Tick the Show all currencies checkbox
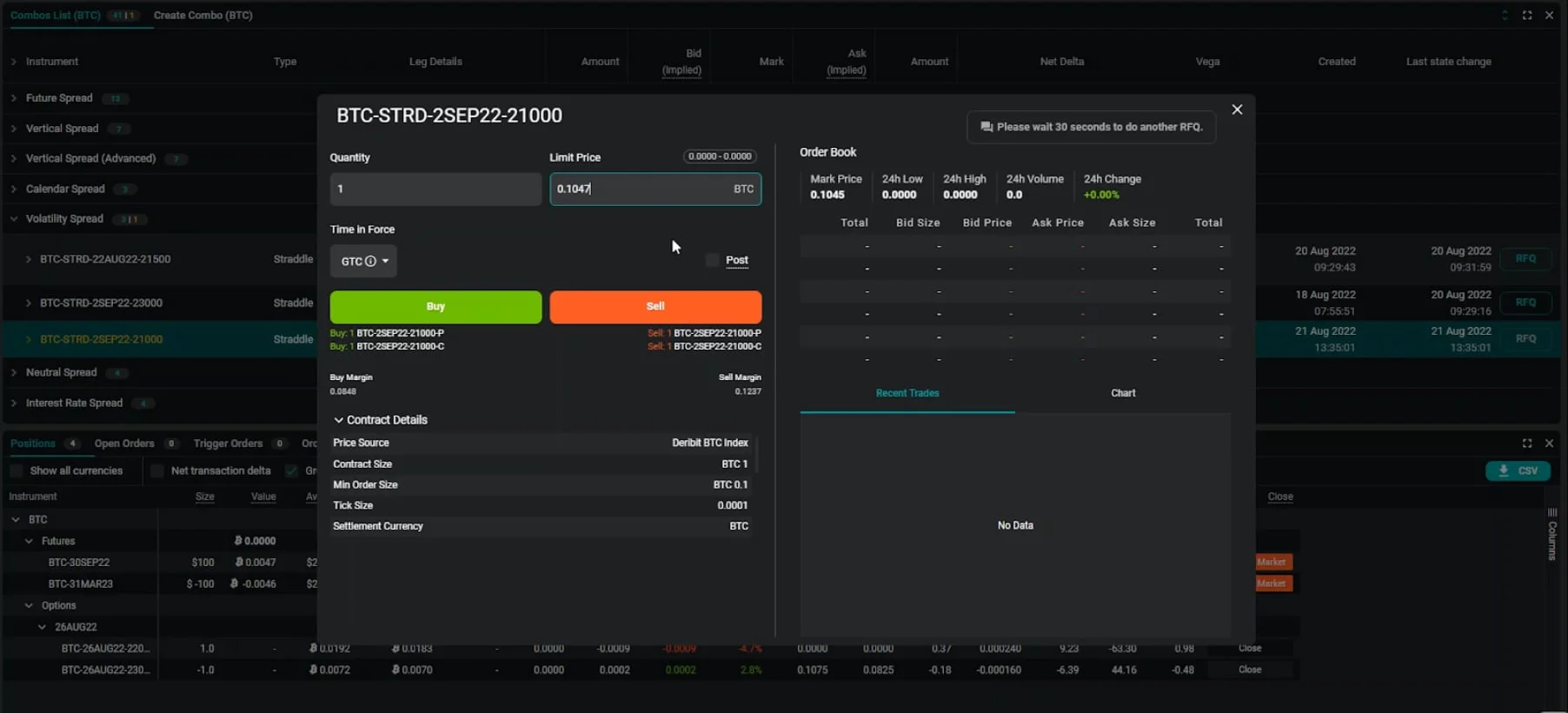Image resolution: width=1568 pixels, height=713 pixels. coord(16,470)
